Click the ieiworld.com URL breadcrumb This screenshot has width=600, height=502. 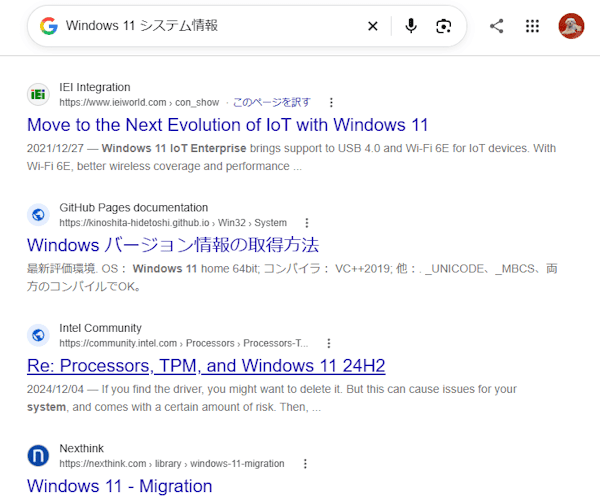(139, 103)
